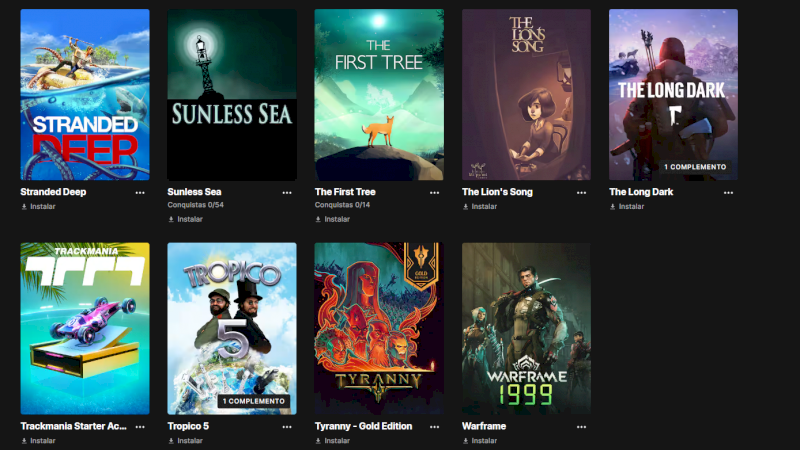The width and height of the screenshot is (800, 450).
Task: Install Stranded Deep via Instalar link
Action: tap(38, 207)
